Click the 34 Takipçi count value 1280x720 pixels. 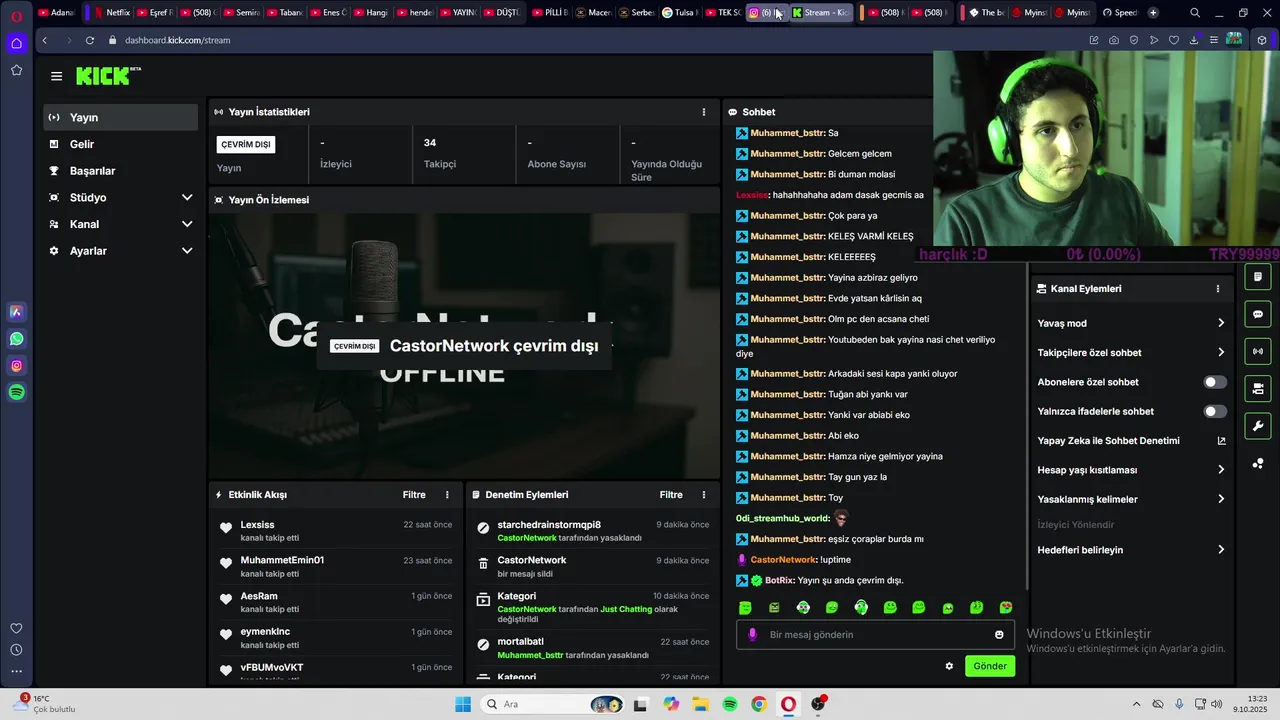click(430, 143)
